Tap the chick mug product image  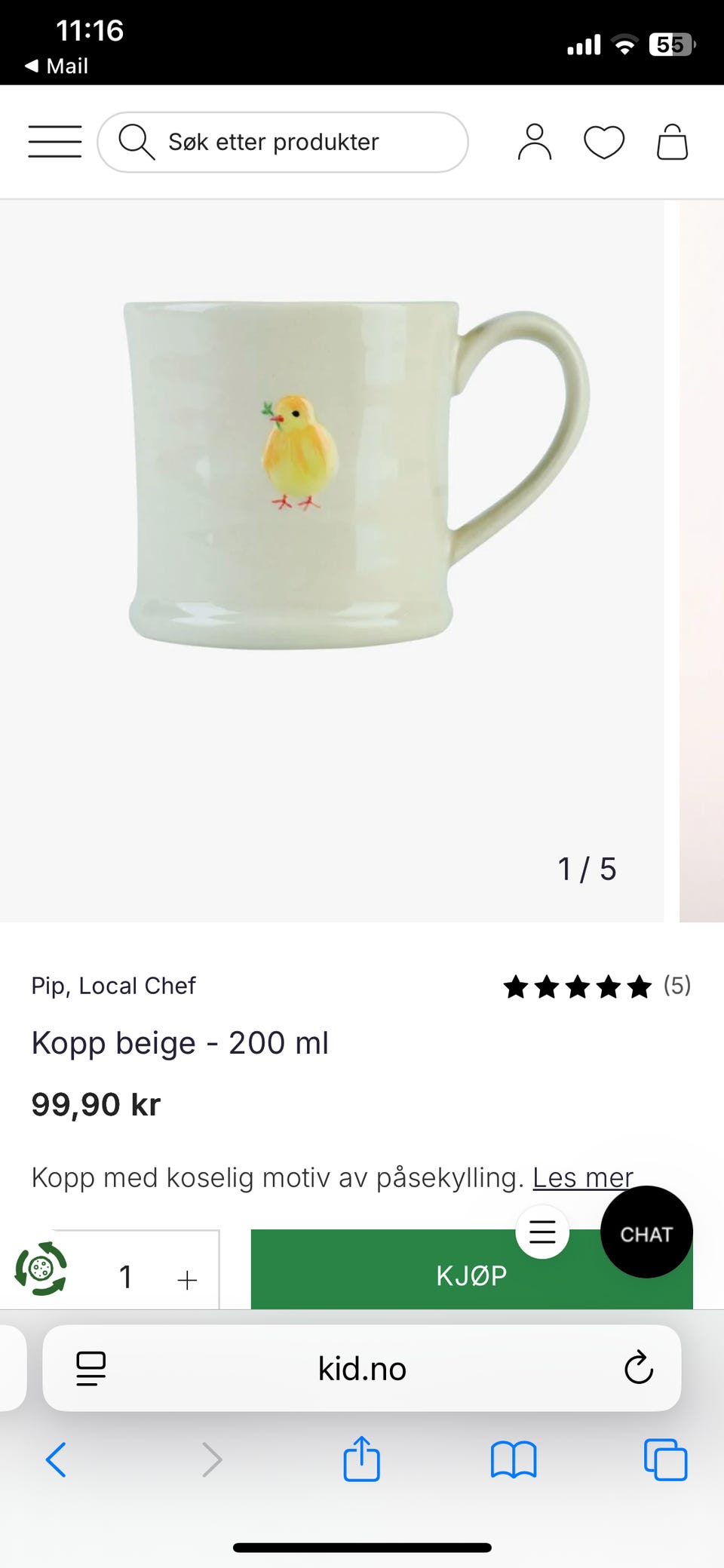tap(354, 475)
